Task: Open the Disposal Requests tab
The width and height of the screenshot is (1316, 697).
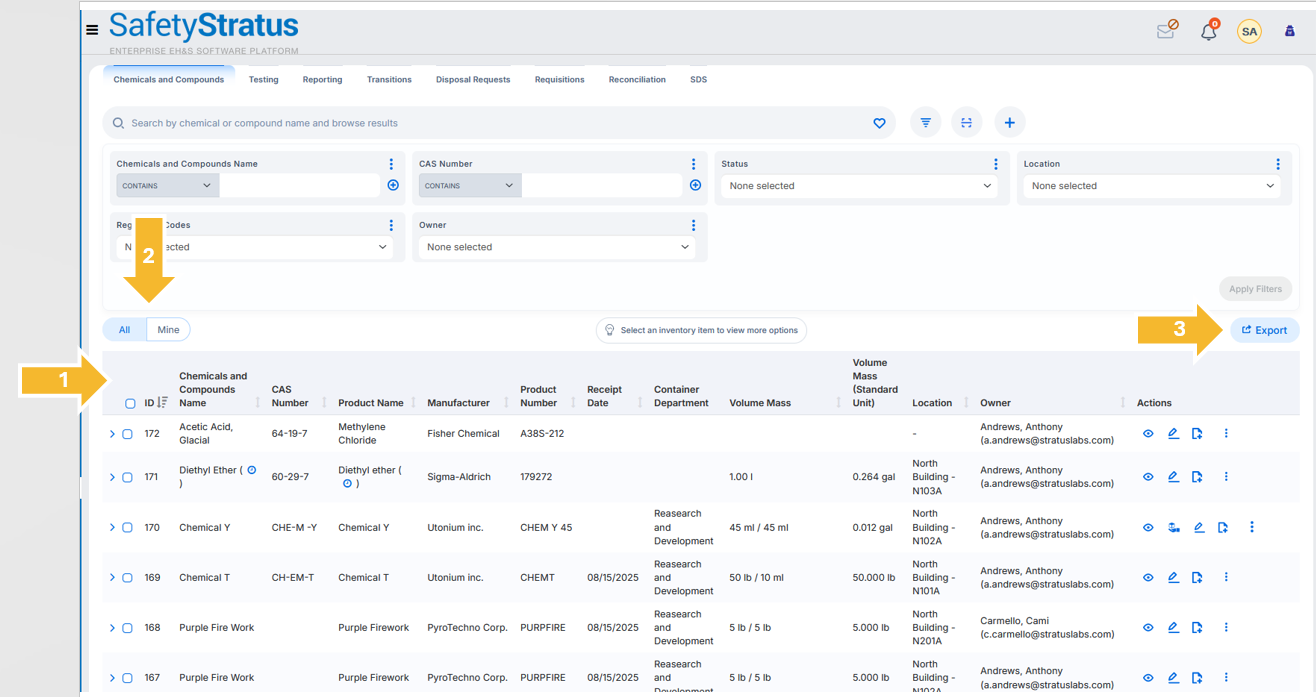Action: pos(473,79)
